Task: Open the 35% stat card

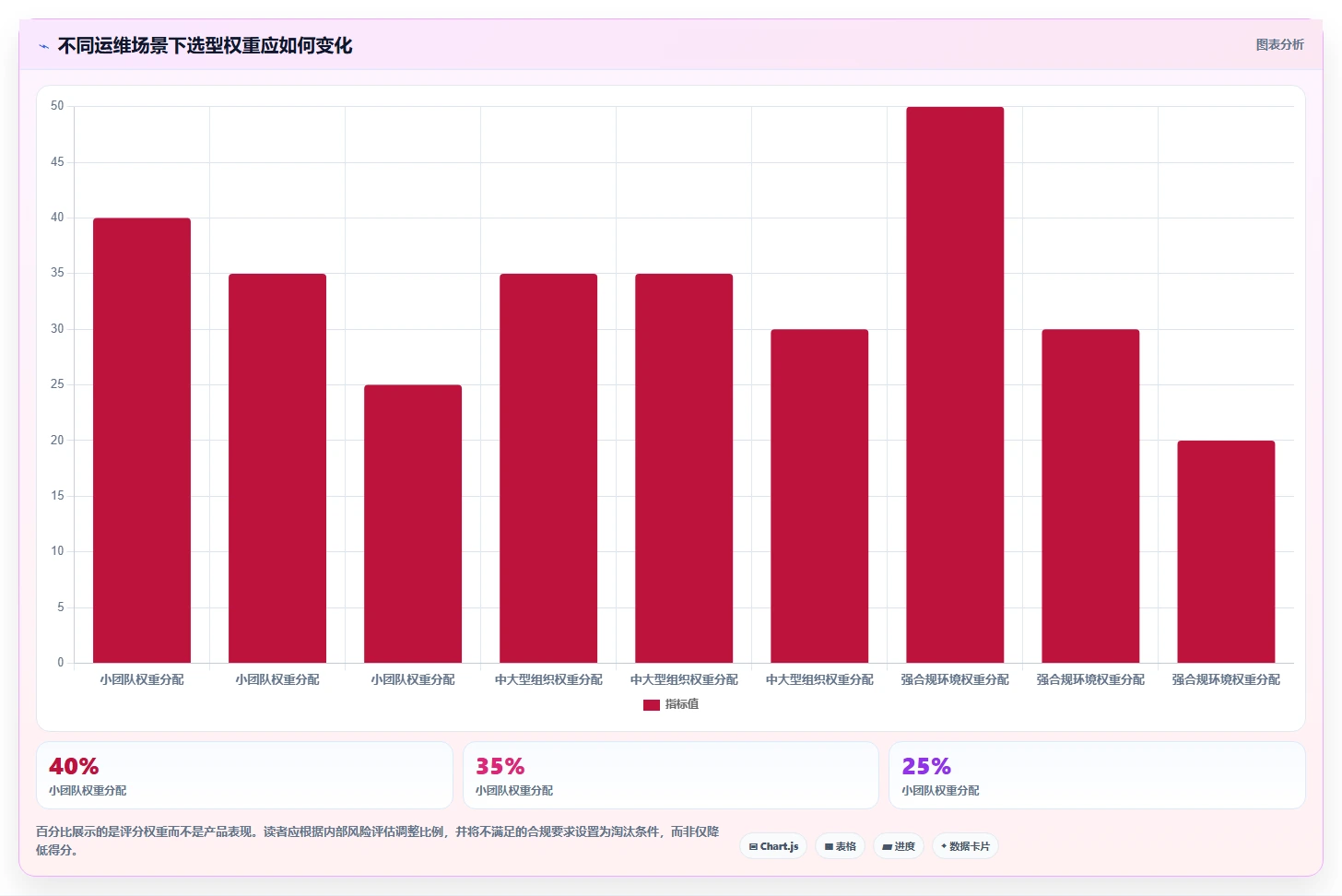Action: pos(671,775)
